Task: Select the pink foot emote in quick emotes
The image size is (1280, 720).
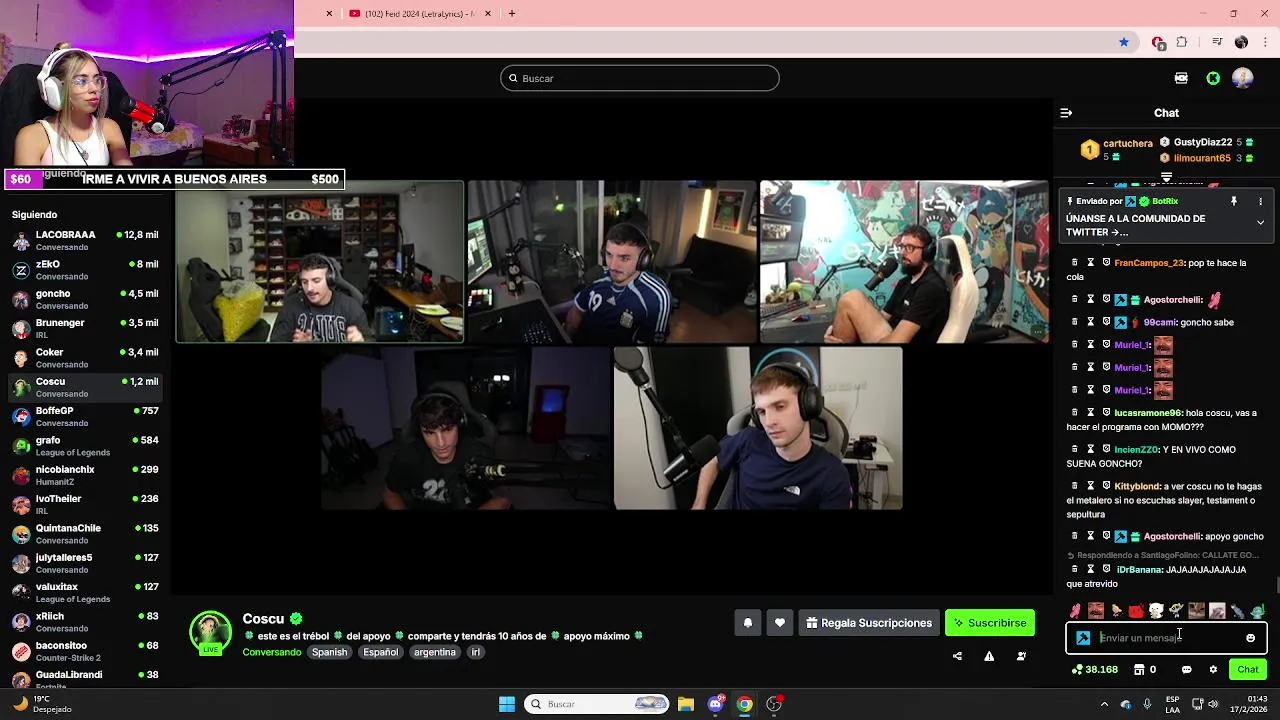Action: [1075, 611]
